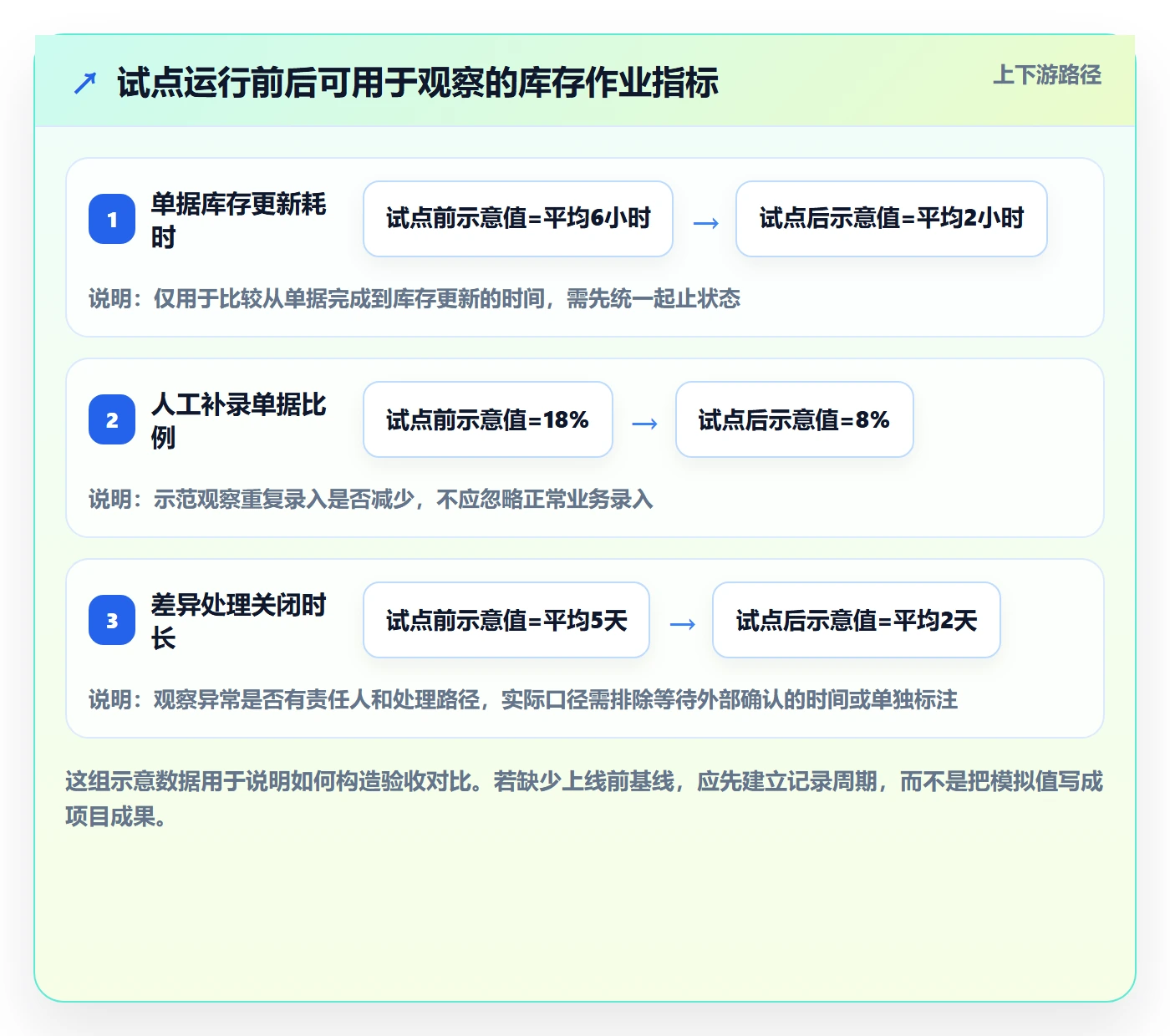Click the diagonal arrow icon beside the title
The height and width of the screenshot is (1036, 1170).
point(85,83)
